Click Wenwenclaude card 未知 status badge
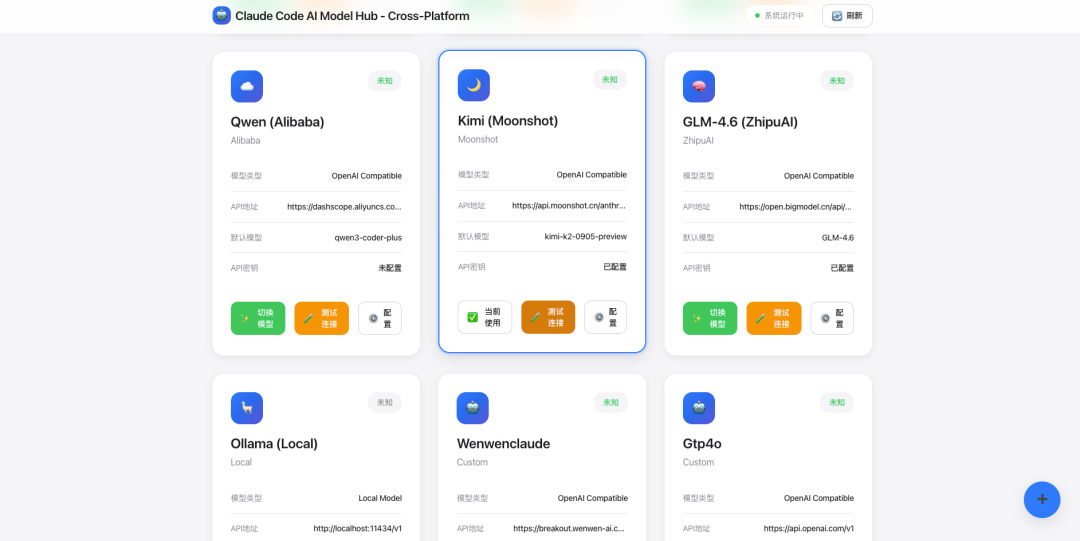Screen dimensions: 1080x541 click(x=610, y=402)
